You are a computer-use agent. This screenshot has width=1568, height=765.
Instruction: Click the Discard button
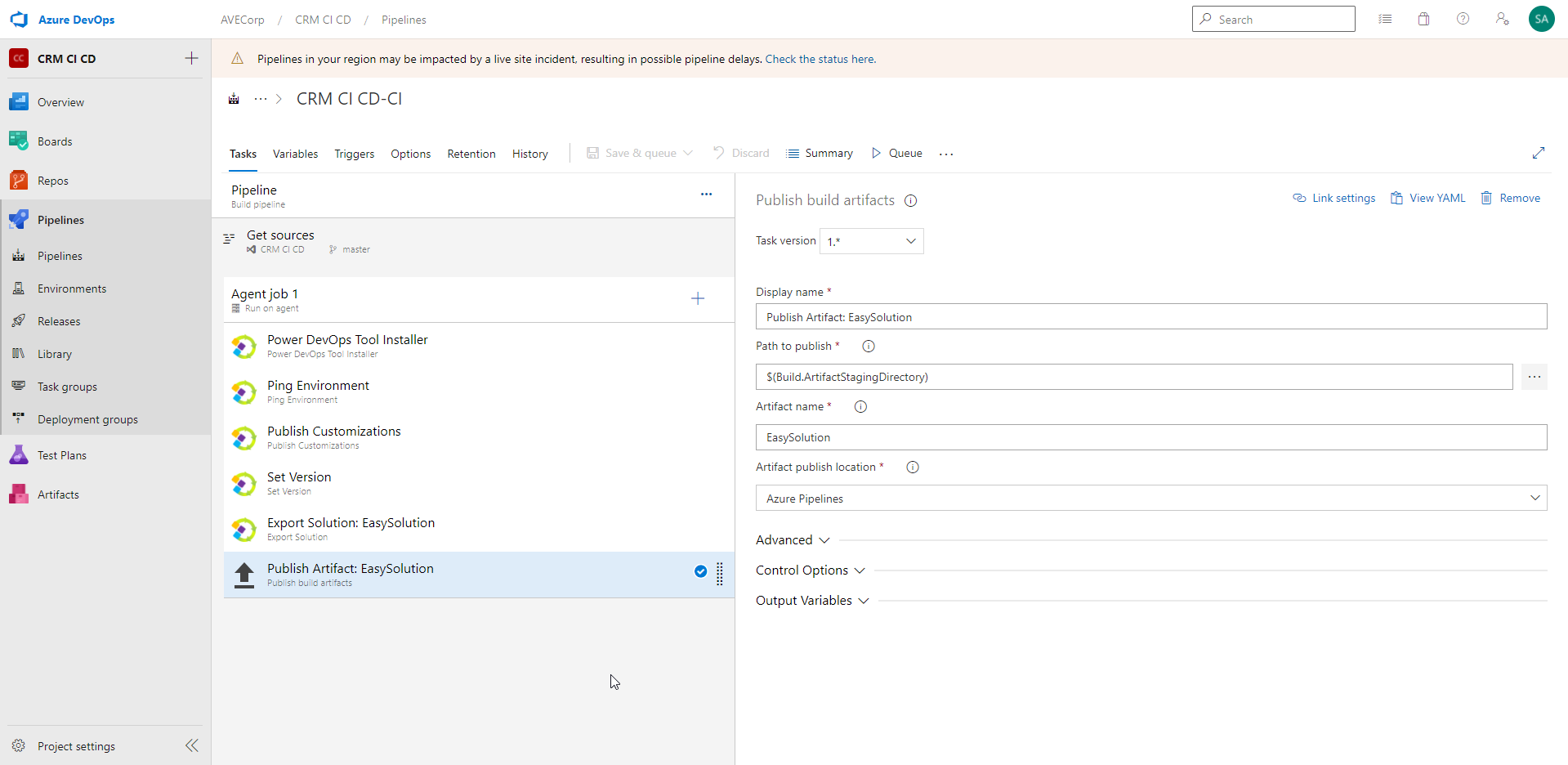(740, 153)
